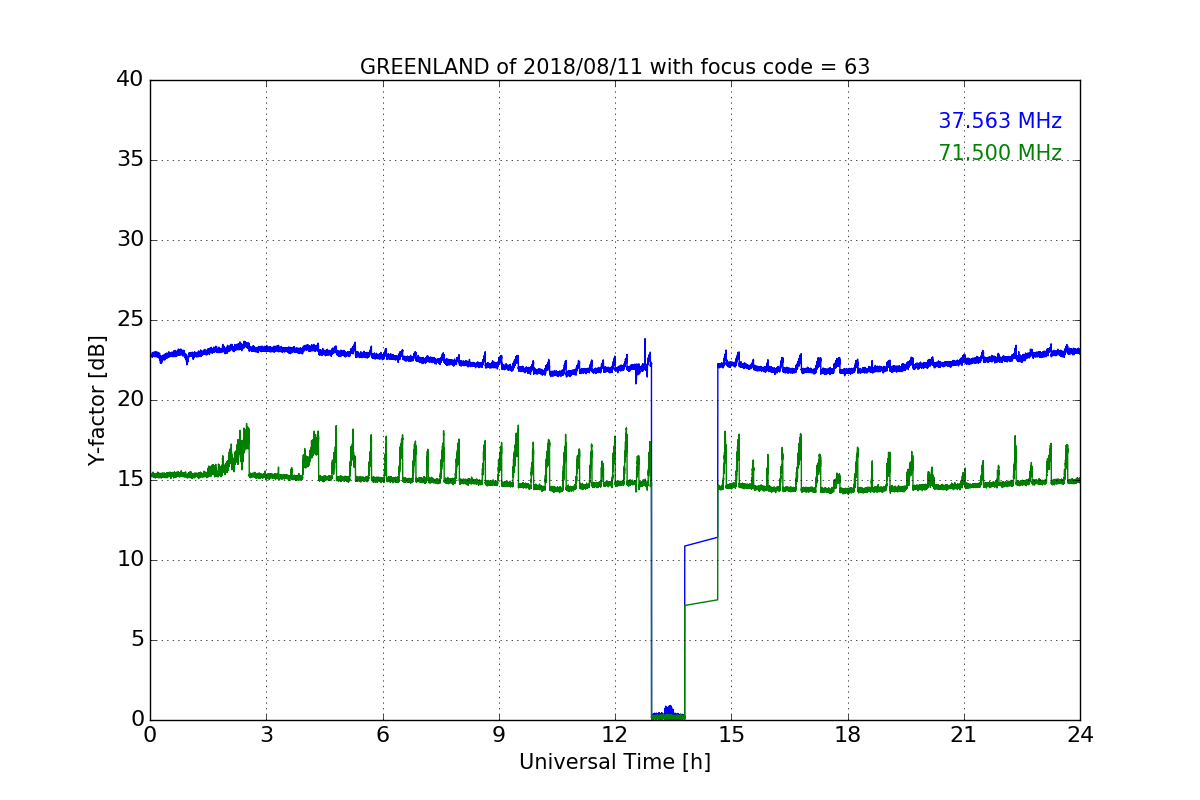Click the plot title mentioning GREENLAND

[x=615, y=67]
